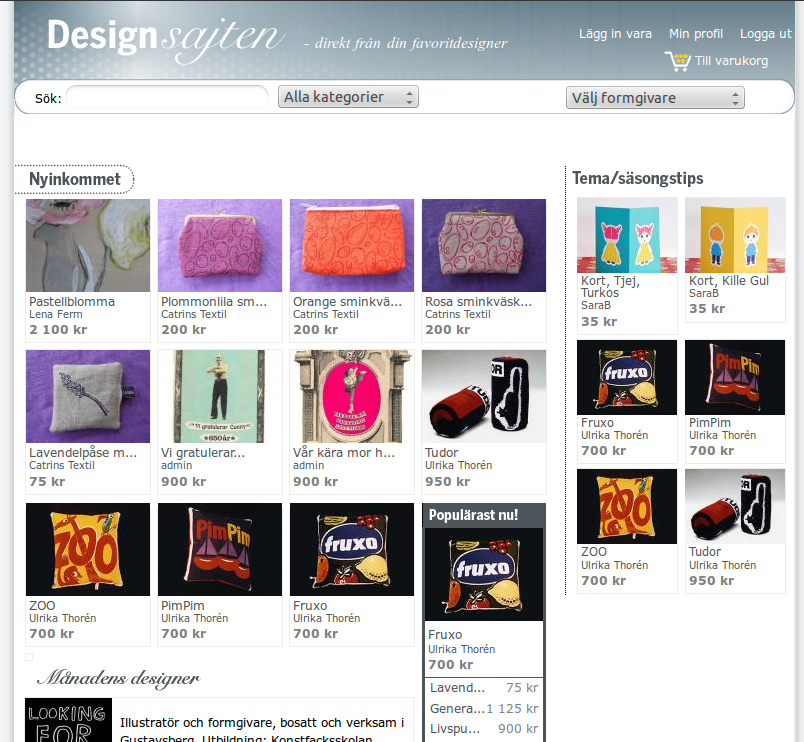Open the Till varukorg link
Viewport: 804px width, 742px height.
[x=731, y=61]
